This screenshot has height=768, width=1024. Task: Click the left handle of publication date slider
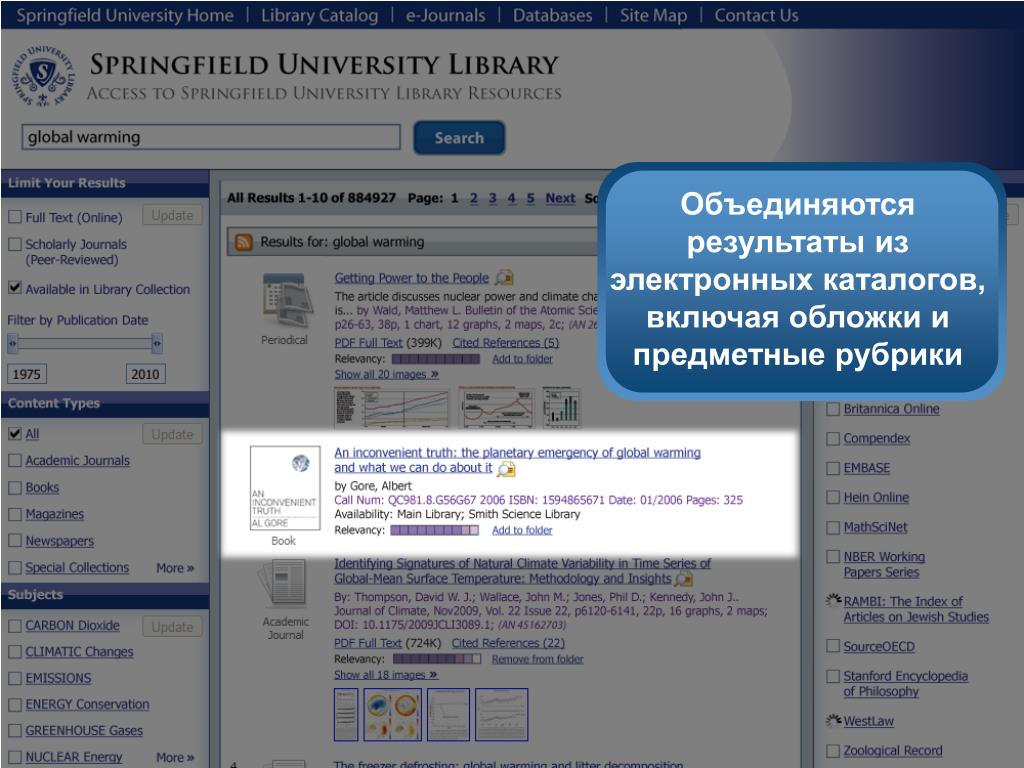pyautogui.click(x=12, y=343)
